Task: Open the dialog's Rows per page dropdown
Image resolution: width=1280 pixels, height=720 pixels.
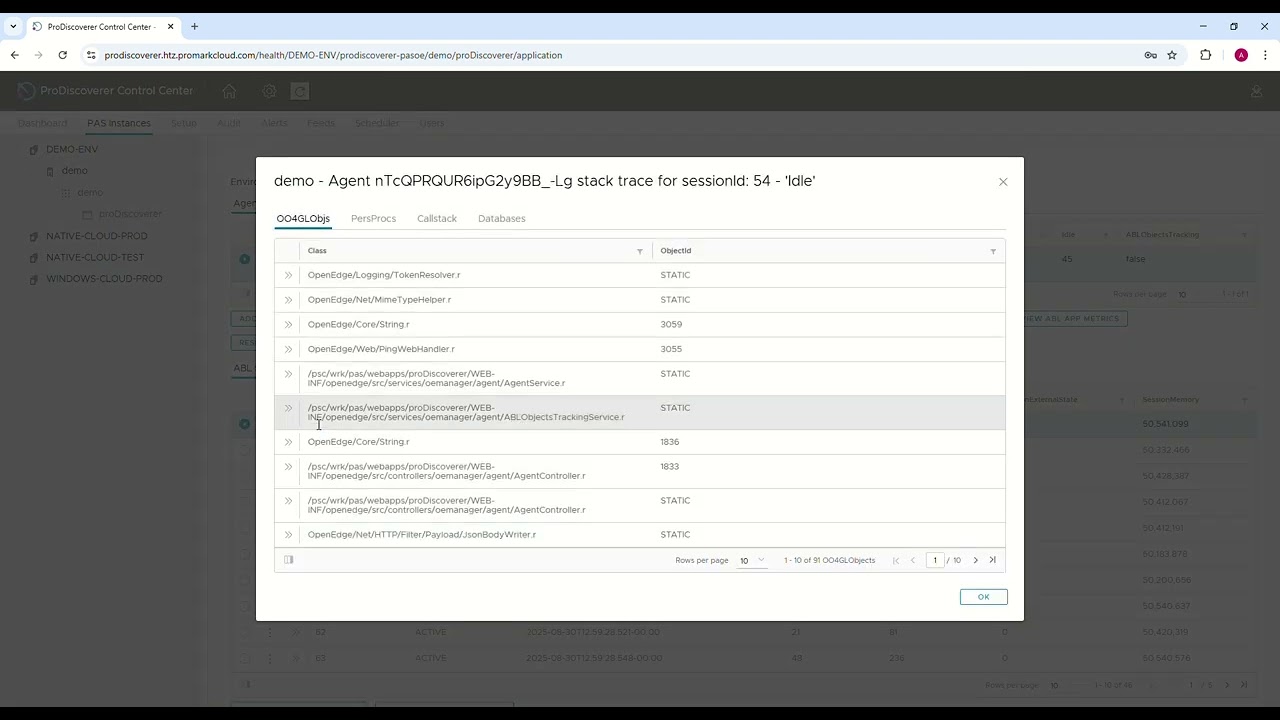Action: point(752,561)
